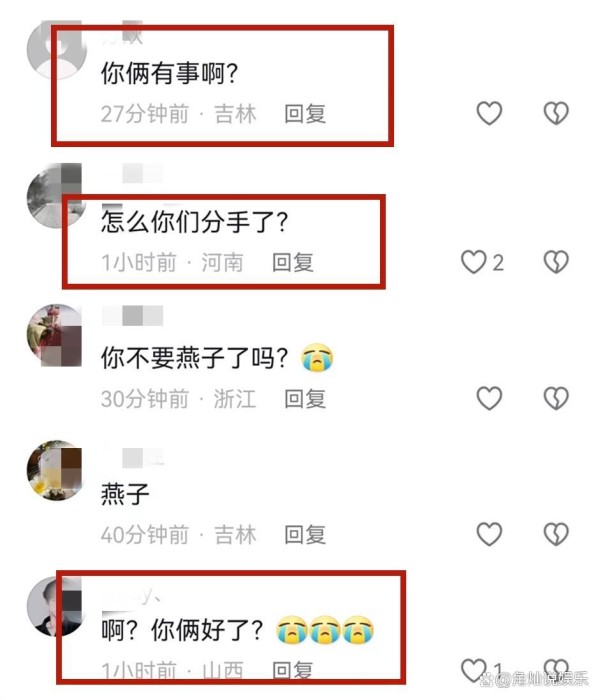600x700 pixels.
Task: Reply to the 27分钟前 吉林 comment
Action: (305, 113)
